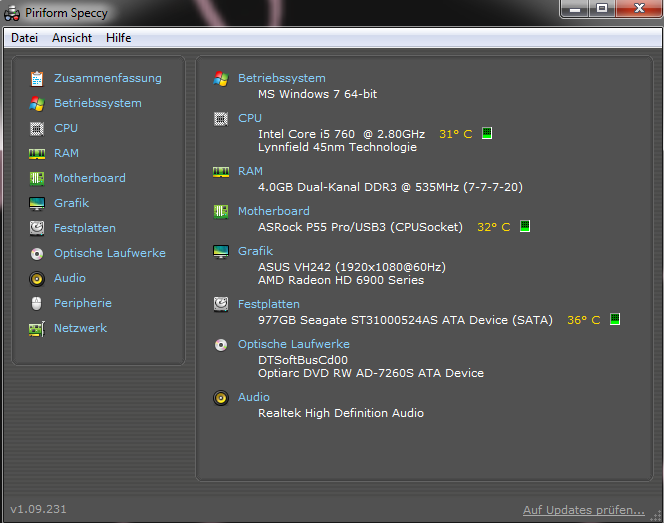
Task: Click Motherboard heading in summary panel
Action: pyautogui.click(x=274, y=211)
